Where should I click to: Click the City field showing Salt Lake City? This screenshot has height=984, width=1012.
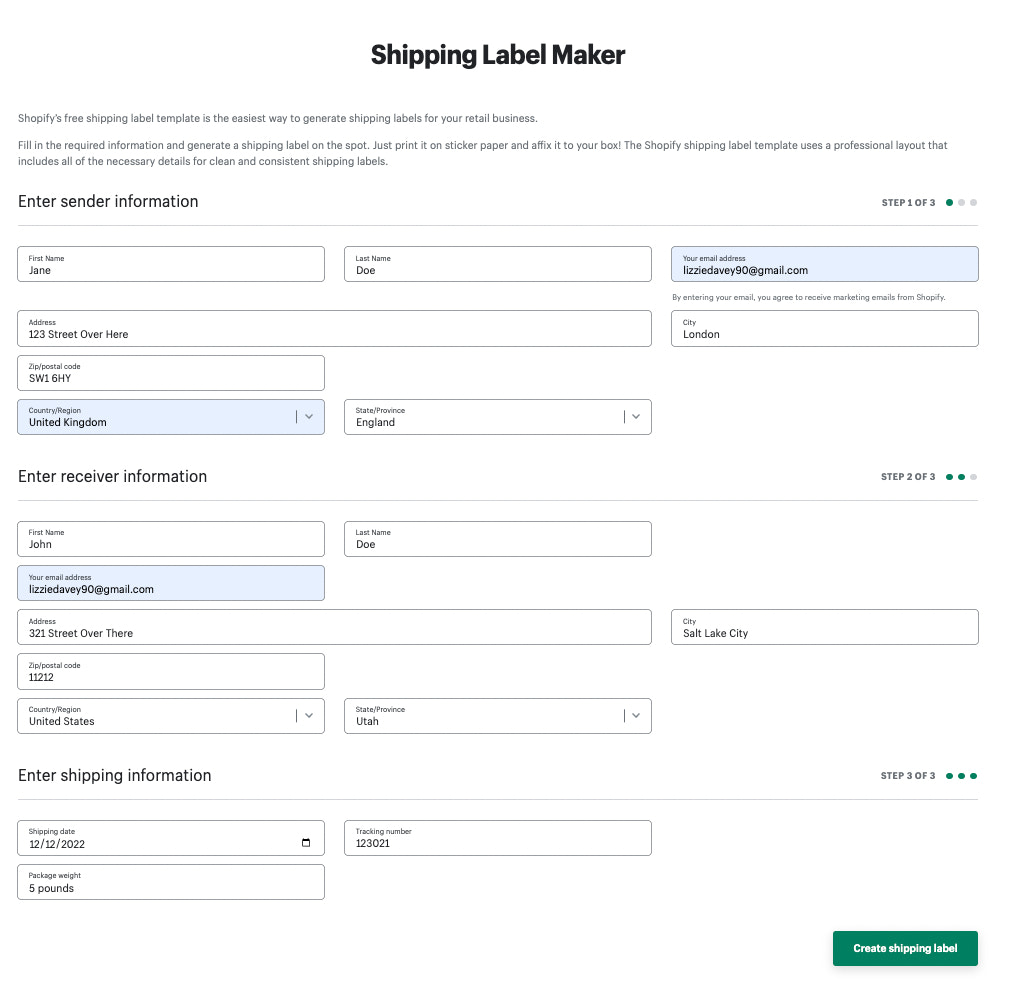pos(824,627)
